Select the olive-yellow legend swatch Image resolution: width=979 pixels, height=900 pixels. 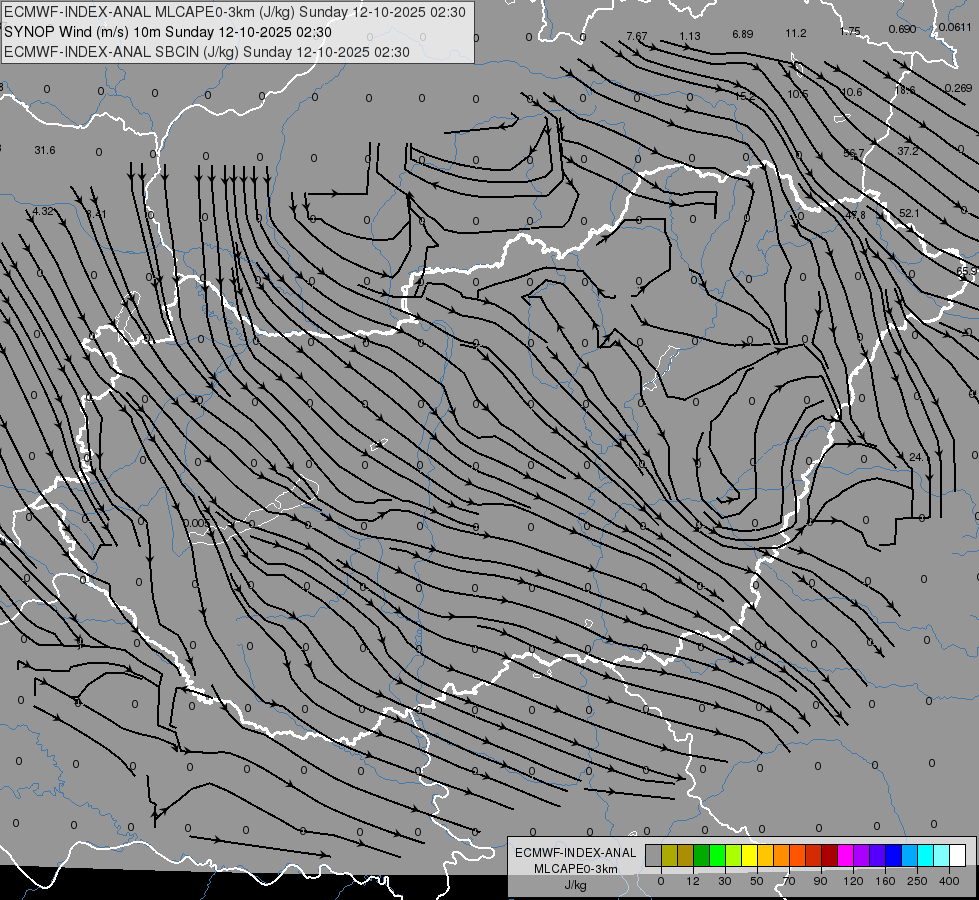click(669, 855)
